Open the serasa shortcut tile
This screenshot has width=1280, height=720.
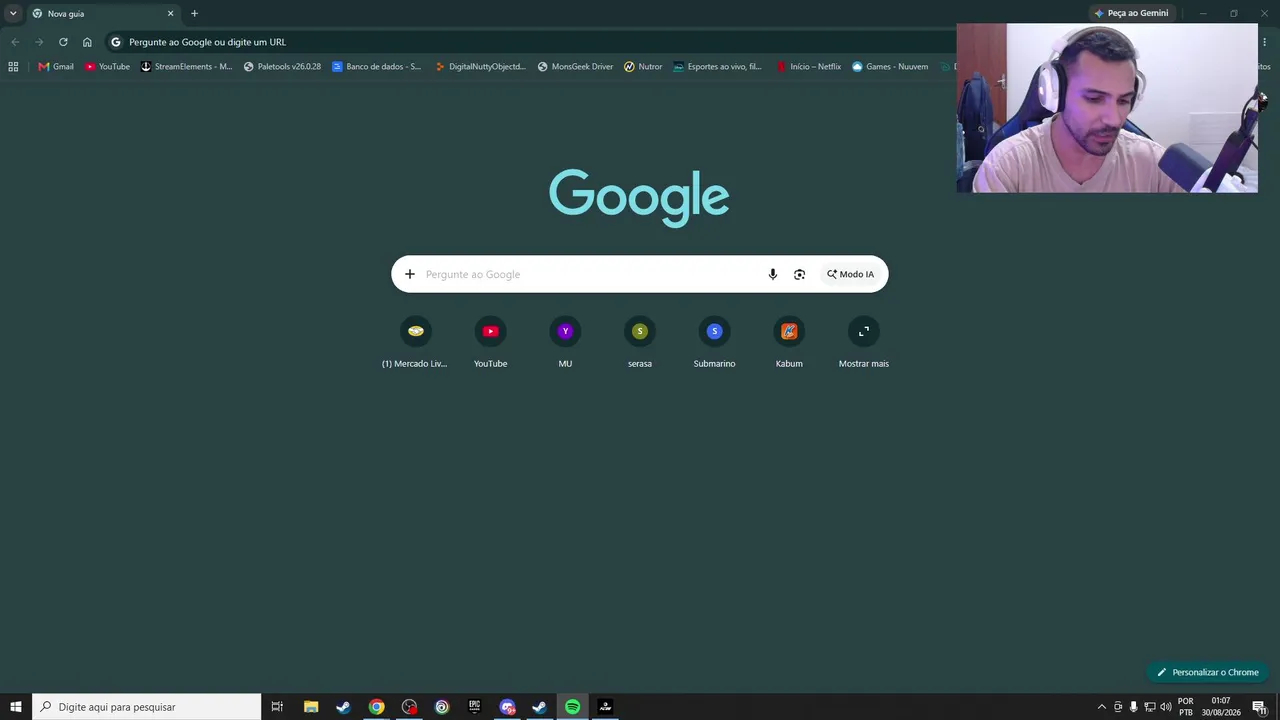[640, 343]
